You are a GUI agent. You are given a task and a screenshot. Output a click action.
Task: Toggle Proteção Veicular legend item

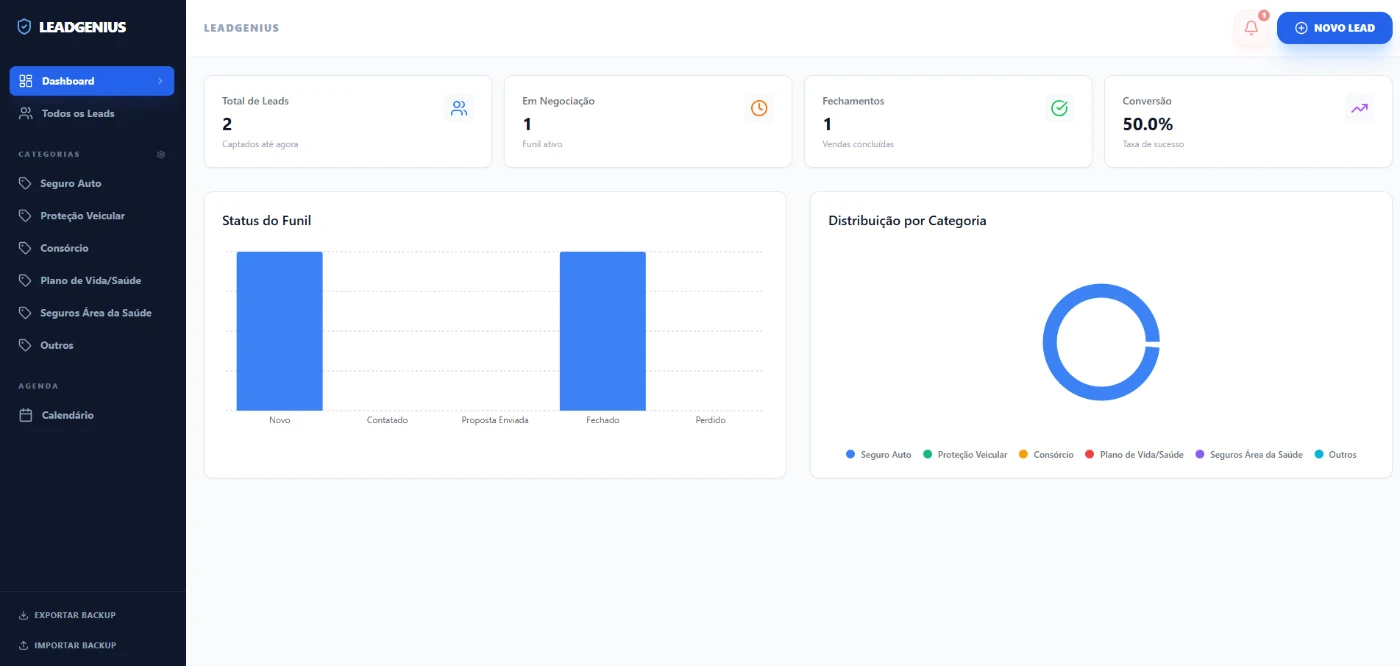click(x=965, y=455)
